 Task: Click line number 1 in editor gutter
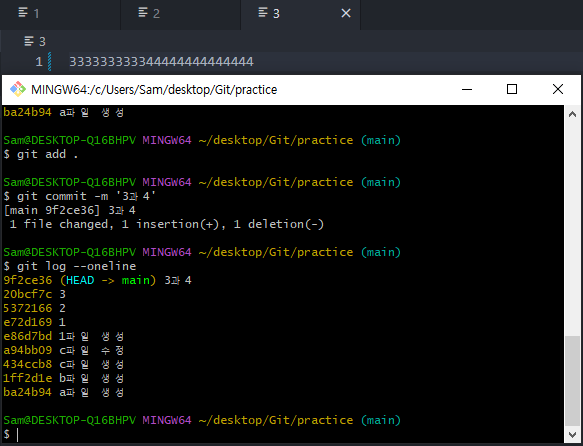click(39, 62)
